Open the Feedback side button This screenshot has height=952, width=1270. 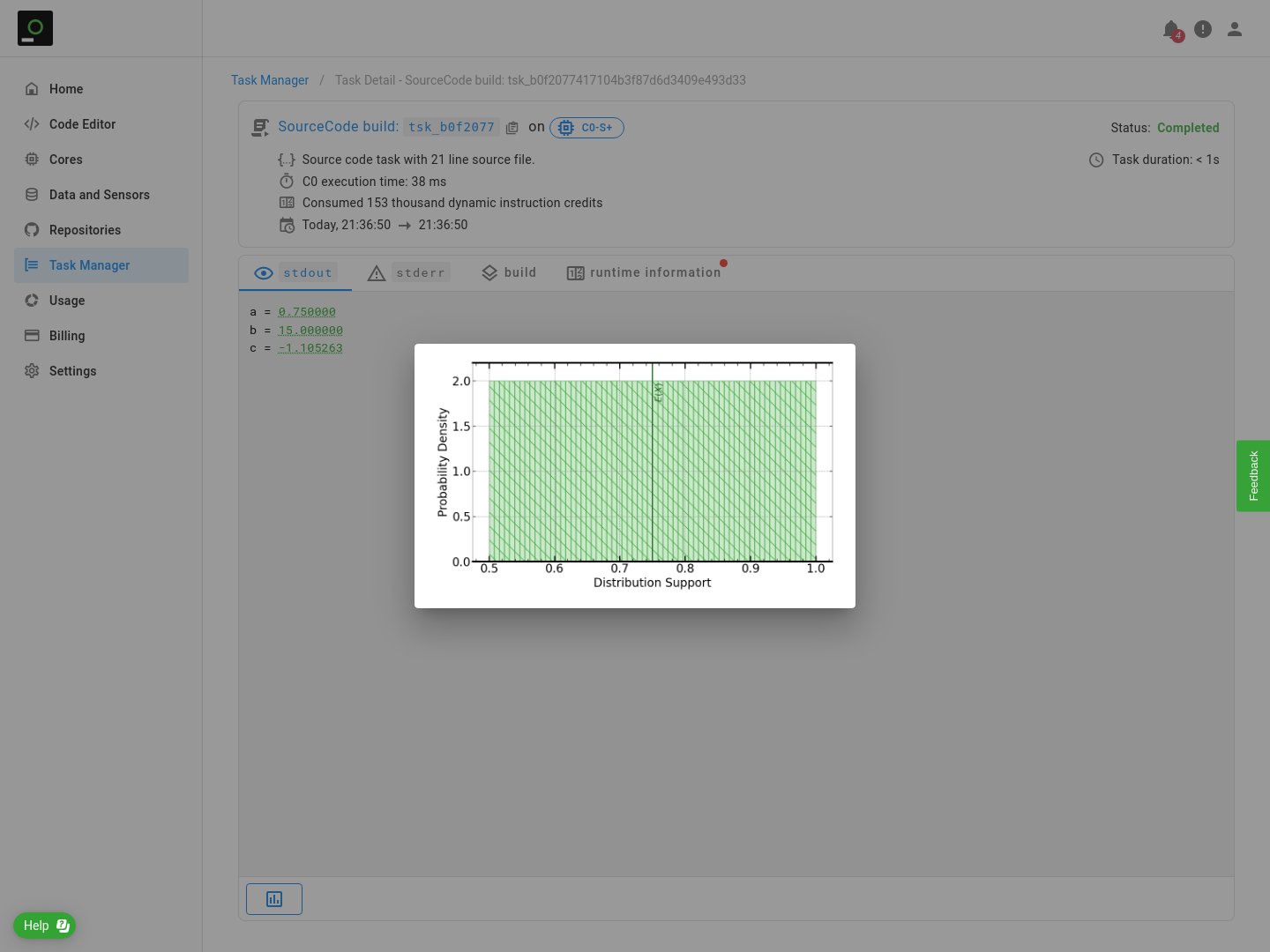coord(1252,476)
